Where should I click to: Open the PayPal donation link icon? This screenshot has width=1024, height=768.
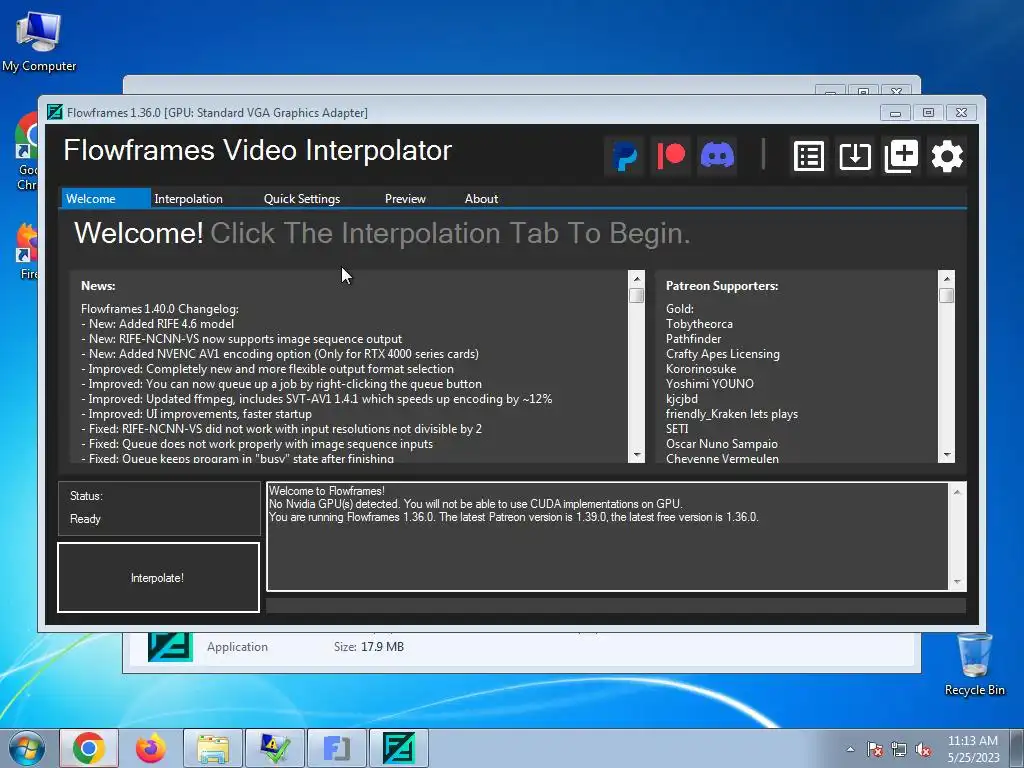click(x=624, y=156)
